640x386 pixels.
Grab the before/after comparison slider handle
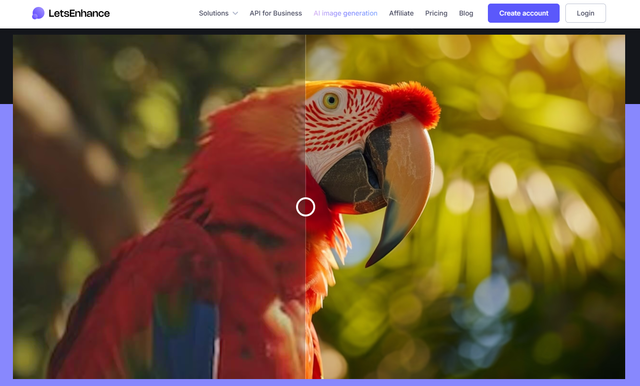click(x=305, y=207)
